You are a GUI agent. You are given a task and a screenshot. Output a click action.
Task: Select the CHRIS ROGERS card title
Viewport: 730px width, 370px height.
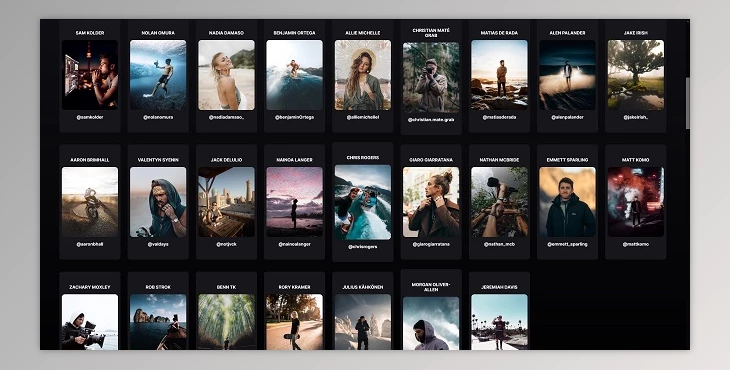point(363,157)
